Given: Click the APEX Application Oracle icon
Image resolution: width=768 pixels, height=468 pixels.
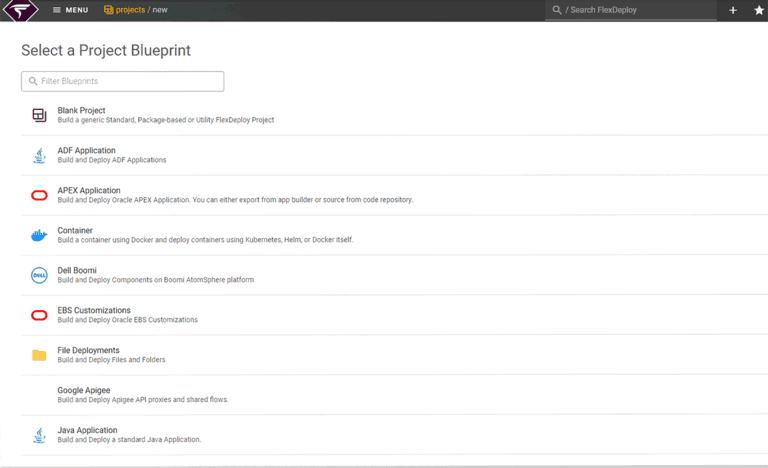Looking at the screenshot, I should [39, 196].
